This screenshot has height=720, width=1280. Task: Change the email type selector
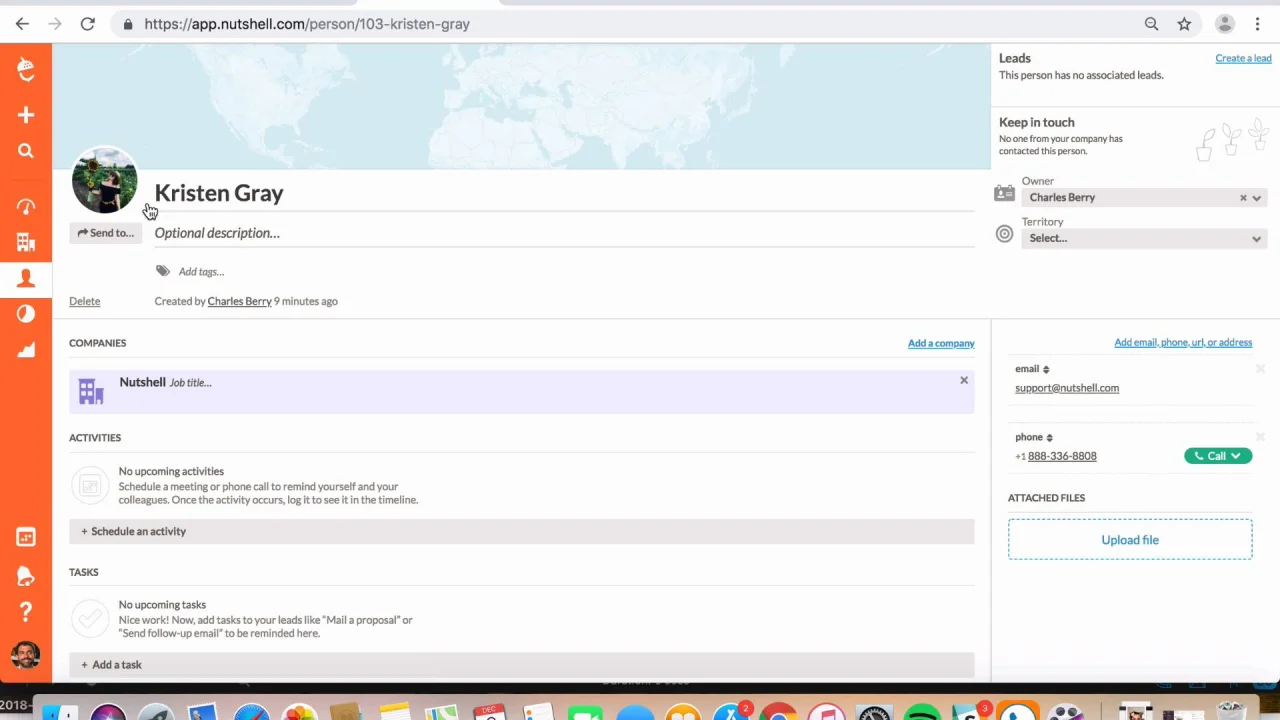click(1046, 369)
